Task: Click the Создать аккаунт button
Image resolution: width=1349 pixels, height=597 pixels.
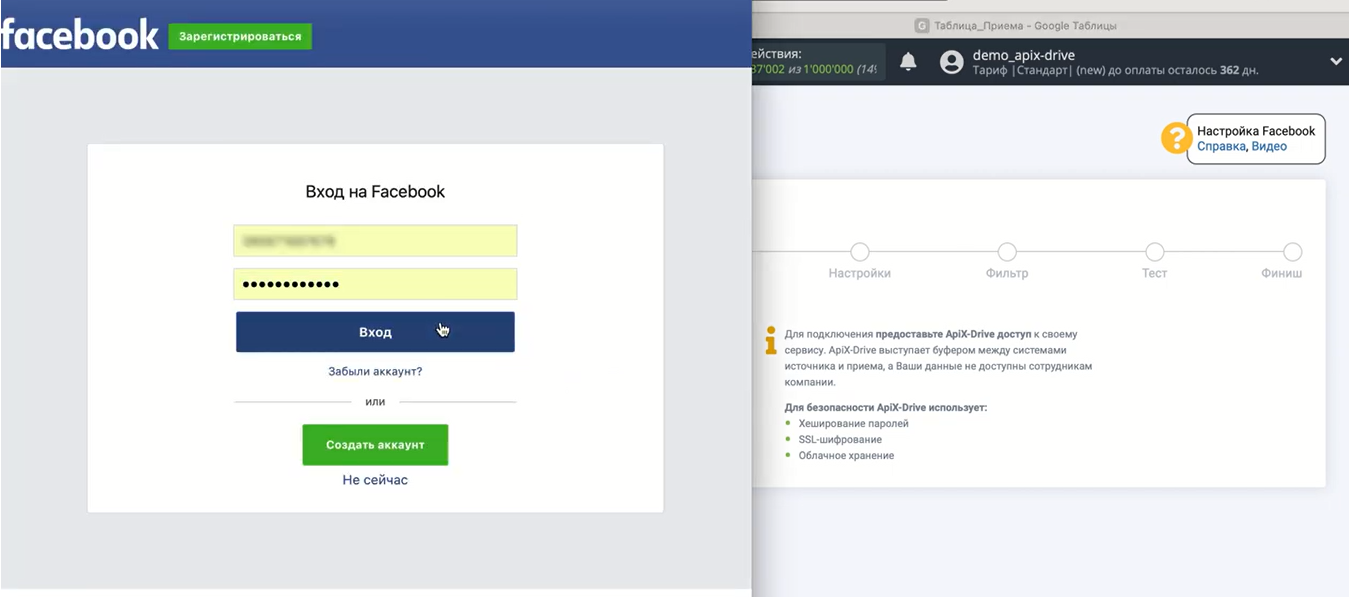Action: tap(375, 445)
